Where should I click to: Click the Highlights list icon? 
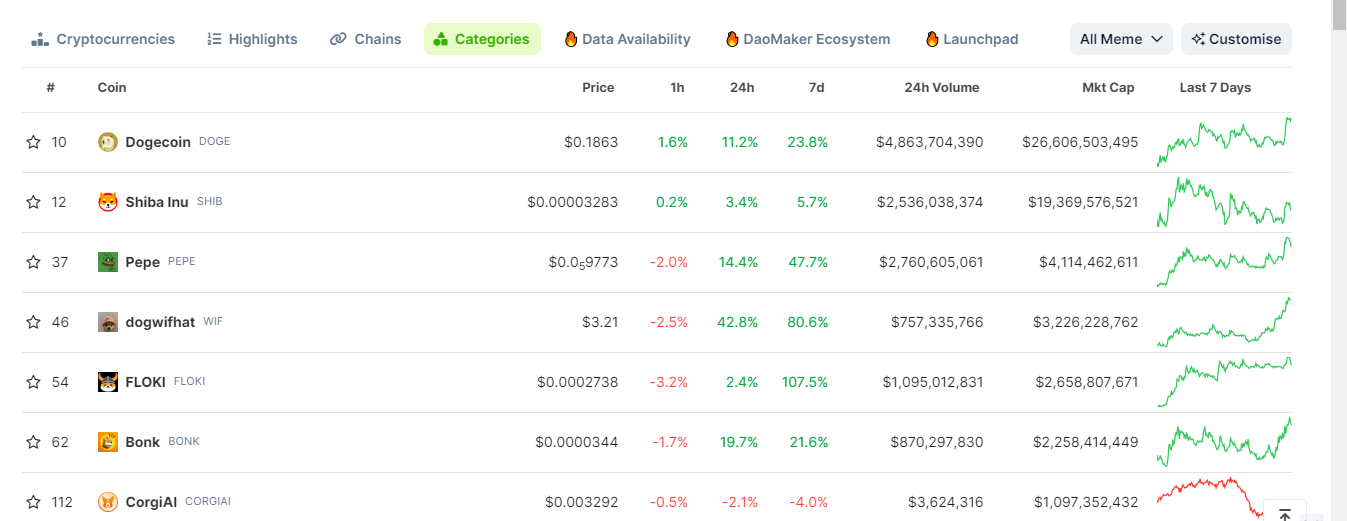(214, 39)
